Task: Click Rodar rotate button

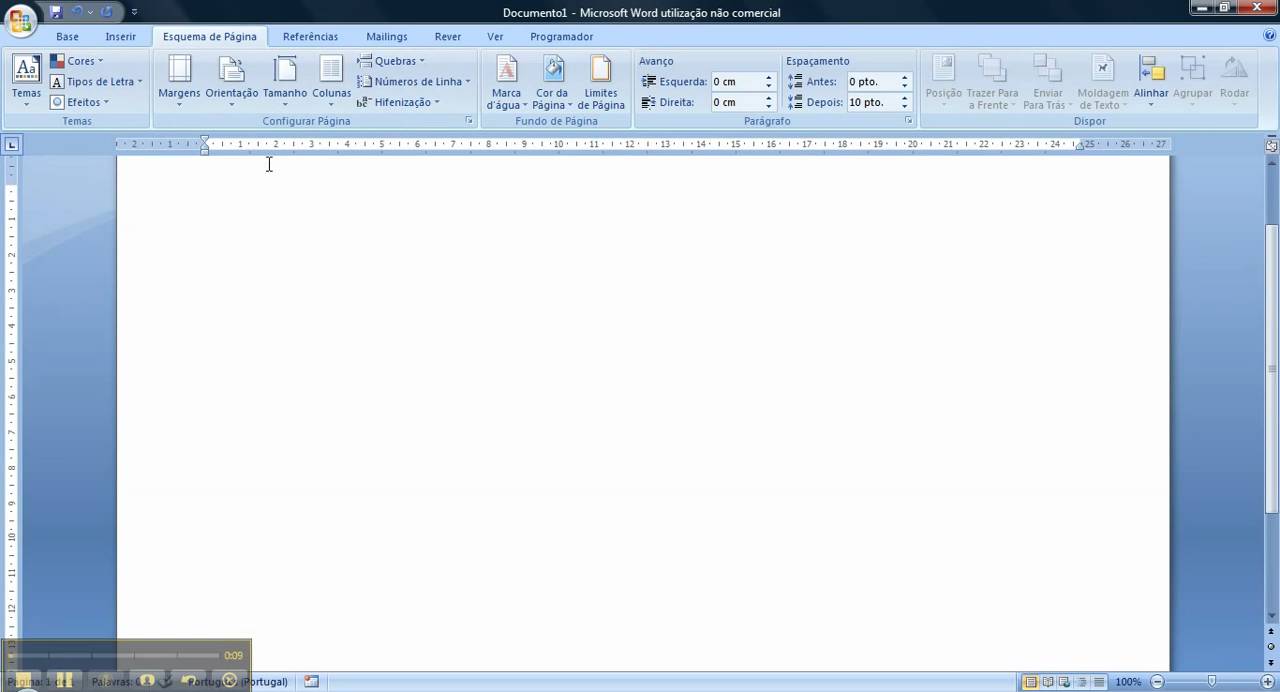Action: pyautogui.click(x=1234, y=82)
